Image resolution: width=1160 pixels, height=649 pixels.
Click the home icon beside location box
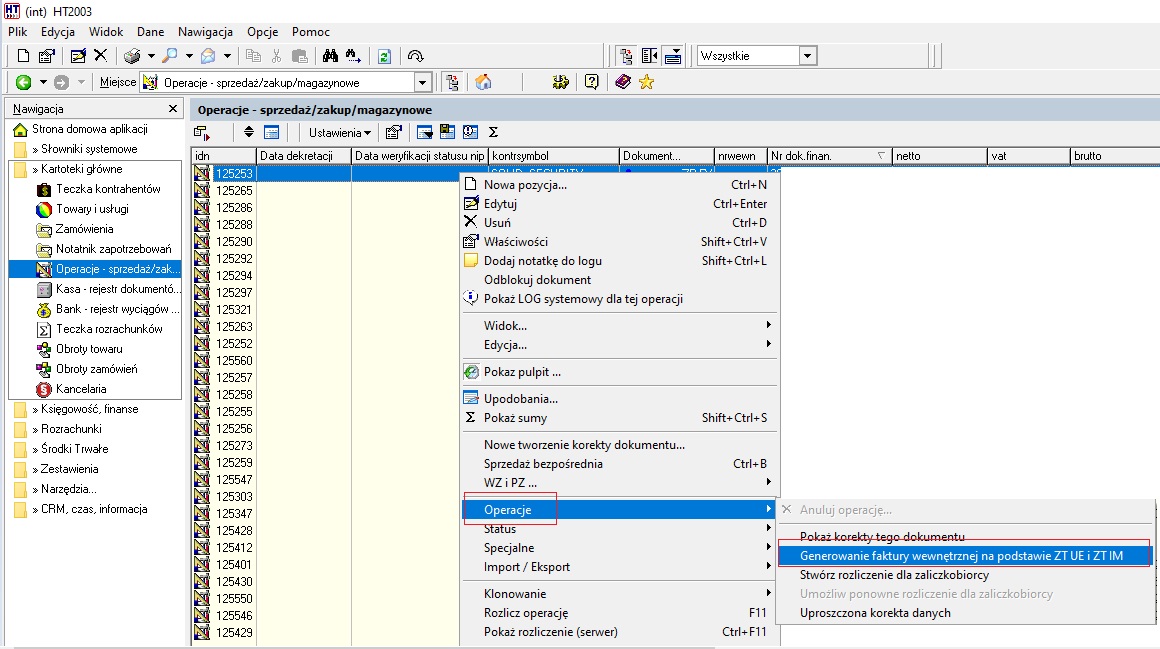click(483, 82)
